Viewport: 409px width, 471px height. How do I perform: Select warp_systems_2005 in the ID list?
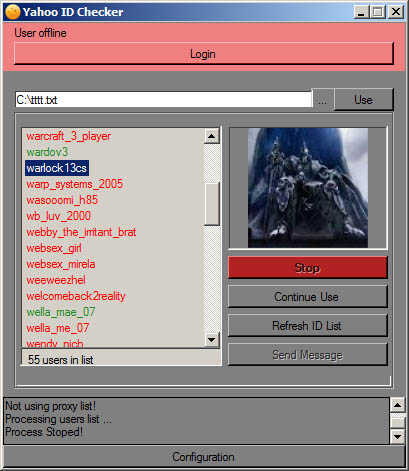tap(74, 184)
